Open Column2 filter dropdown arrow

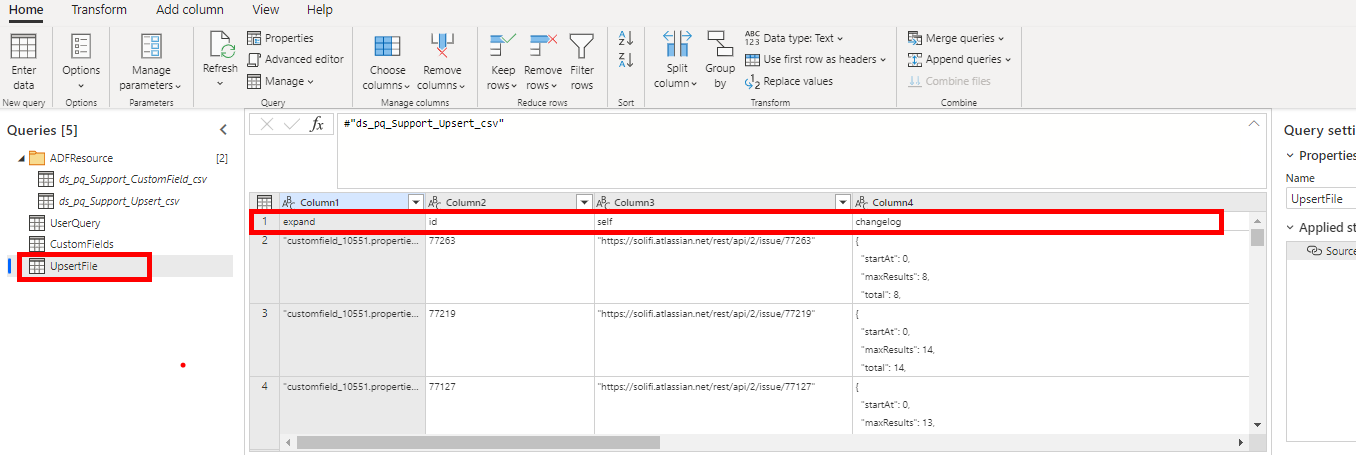tap(584, 202)
